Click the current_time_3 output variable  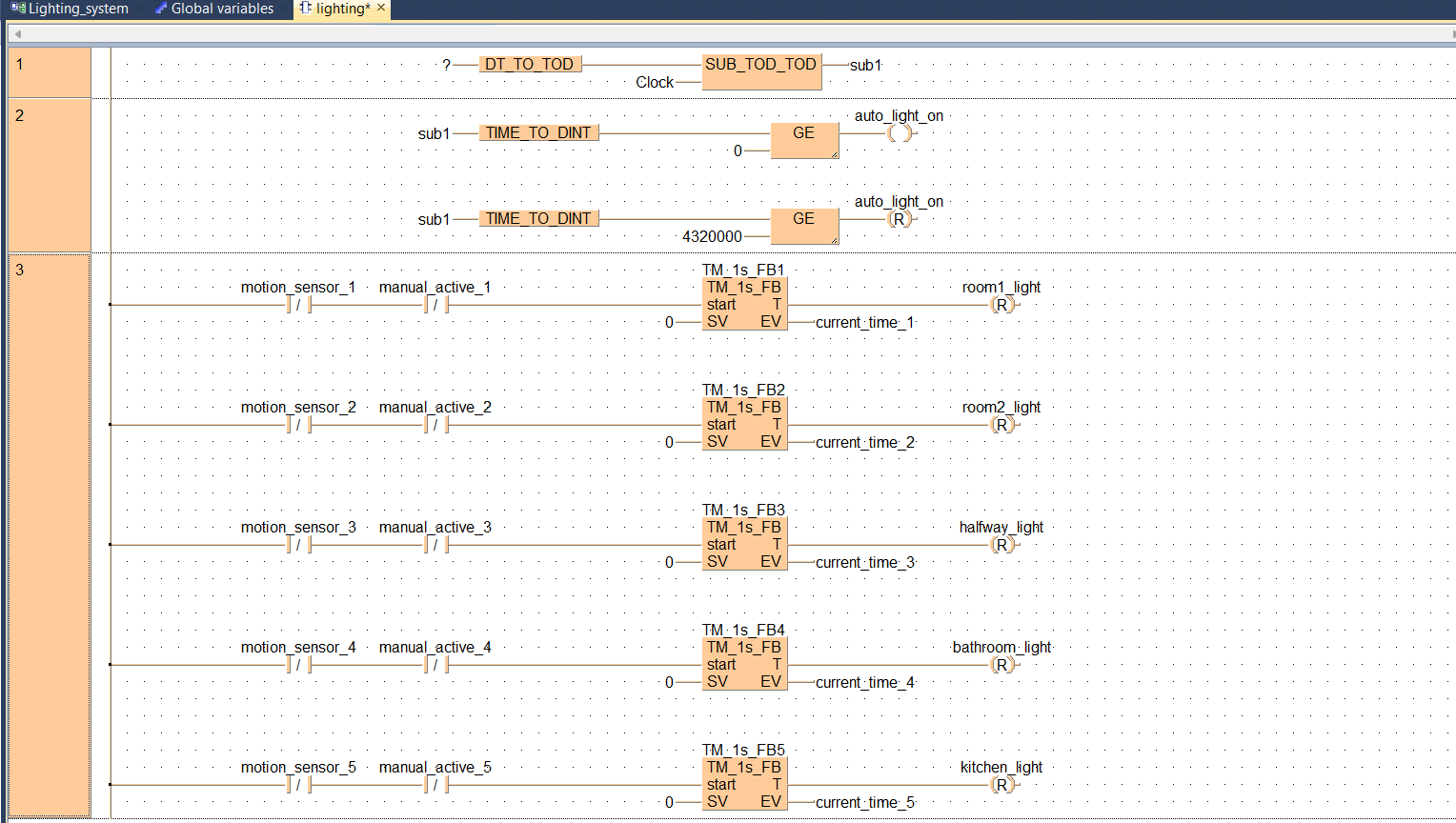click(864, 563)
